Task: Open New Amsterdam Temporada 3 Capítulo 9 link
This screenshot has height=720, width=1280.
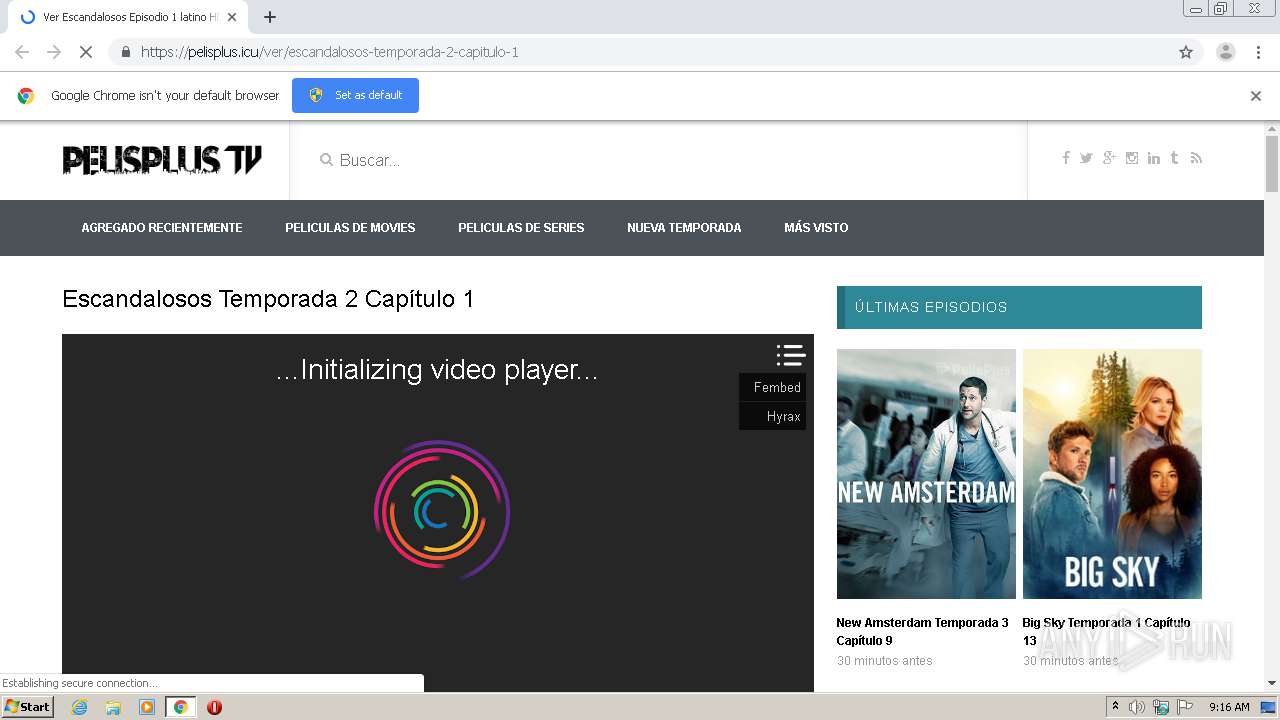Action: point(923,631)
